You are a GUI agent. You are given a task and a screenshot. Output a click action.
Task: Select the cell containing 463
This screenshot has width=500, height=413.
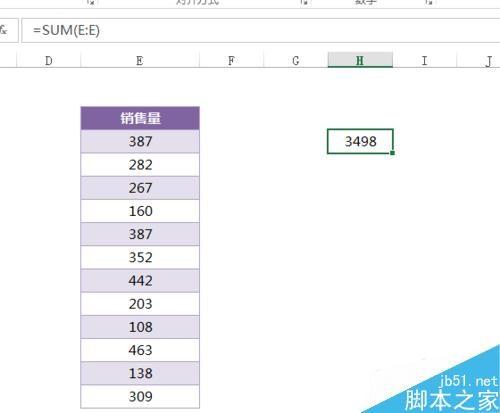(x=140, y=350)
